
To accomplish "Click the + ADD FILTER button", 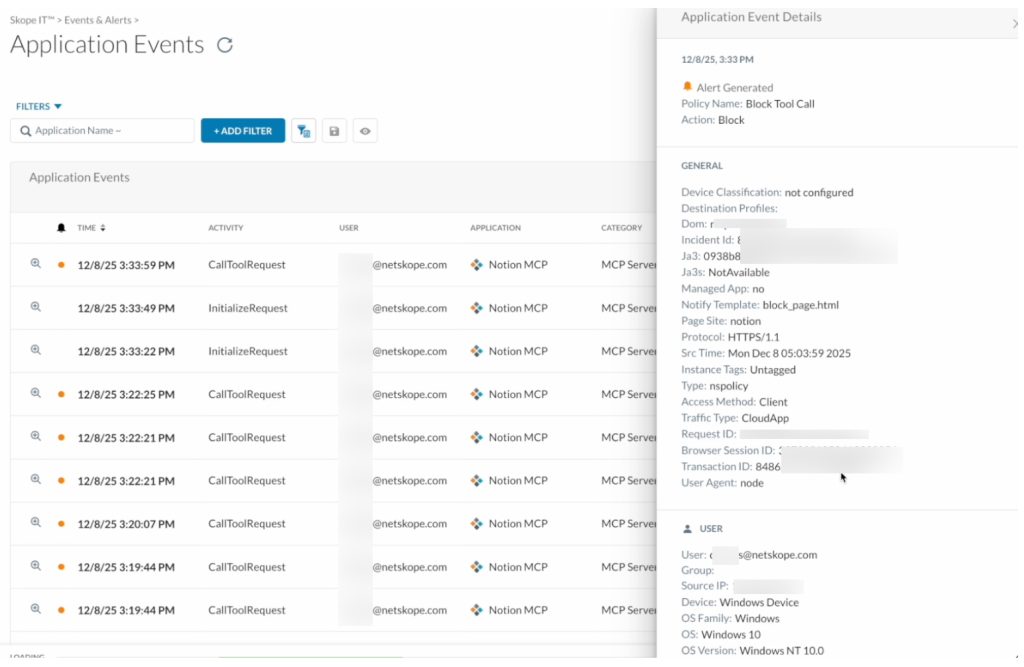I will tap(243, 131).
